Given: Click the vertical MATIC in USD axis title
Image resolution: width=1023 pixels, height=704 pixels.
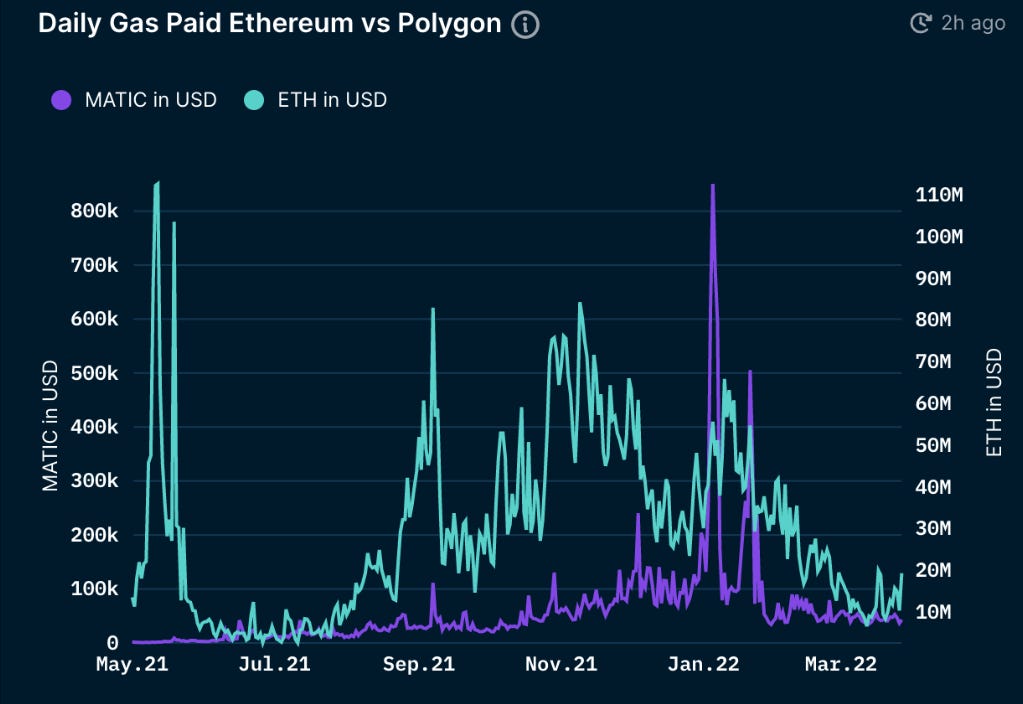Looking at the screenshot, I should [x=50, y=426].
